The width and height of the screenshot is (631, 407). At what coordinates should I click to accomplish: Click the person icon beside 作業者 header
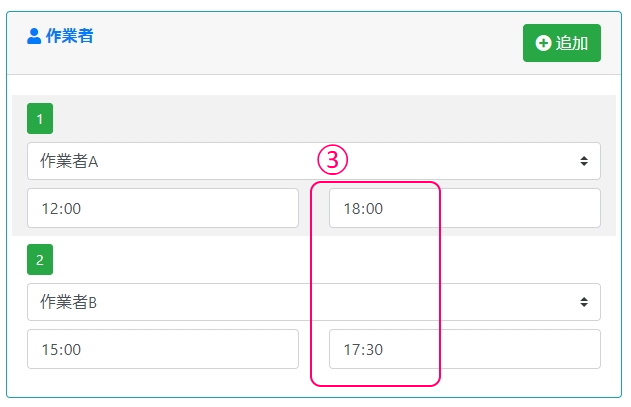34,37
